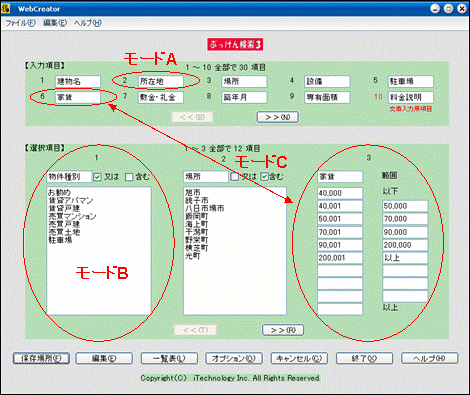Click the upper range field showing 50,000
Viewport: 470px width, 395px height.
pyautogui.click(x=405, y=206)
